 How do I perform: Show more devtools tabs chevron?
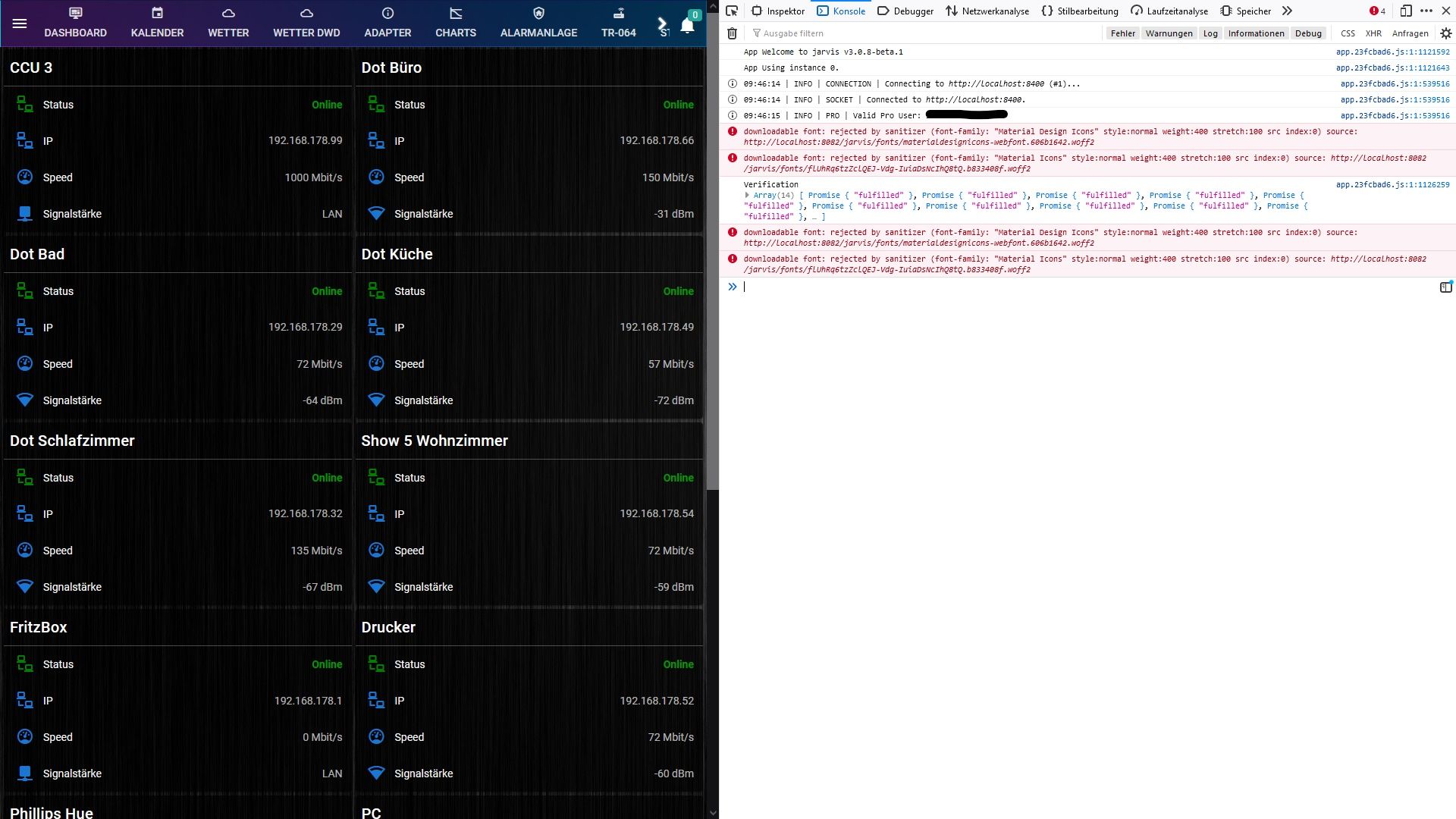click(1287, 11)
